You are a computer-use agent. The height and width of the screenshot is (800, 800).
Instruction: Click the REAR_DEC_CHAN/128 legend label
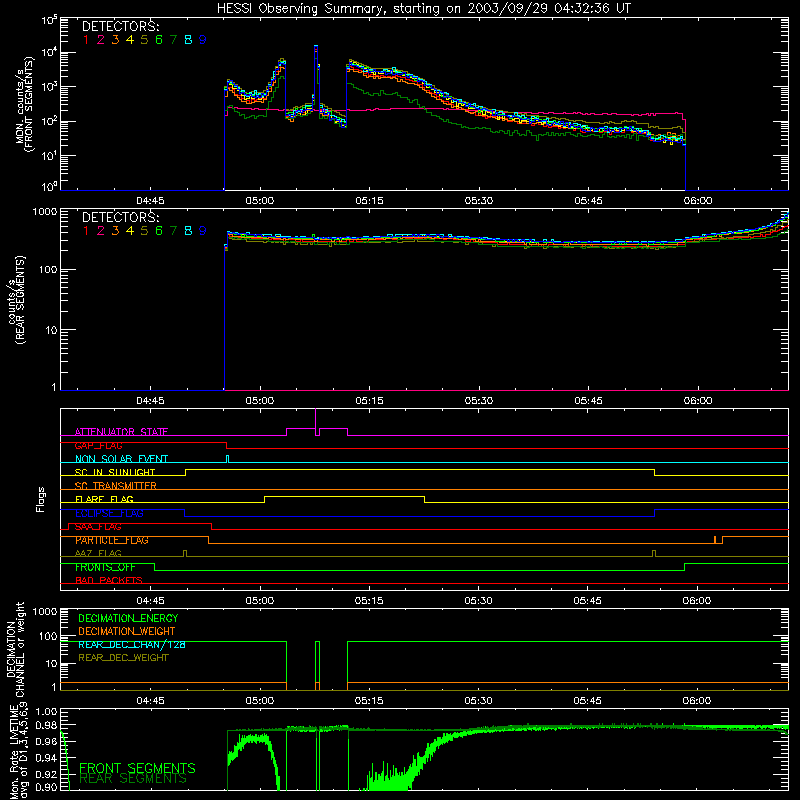pyautogui.click(x=132, y=645)
